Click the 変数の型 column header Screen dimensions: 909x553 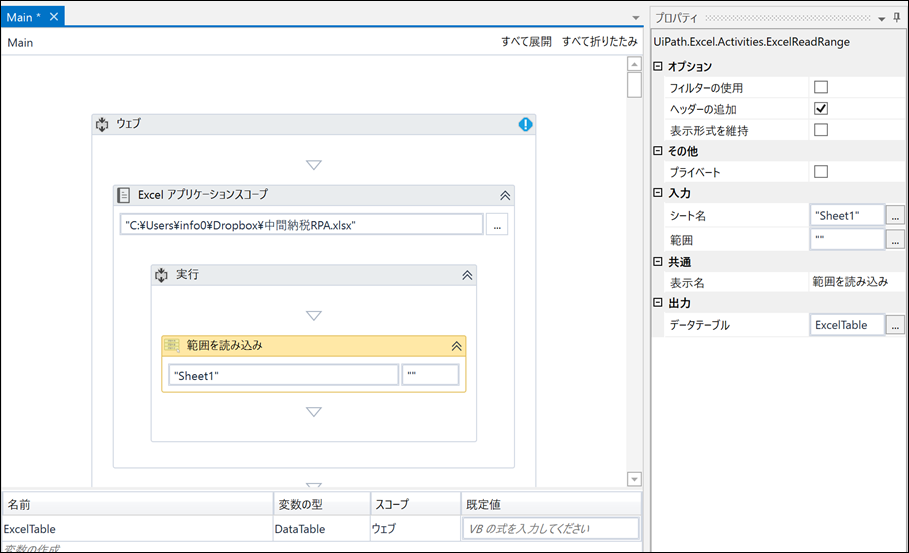(x=322, y=504)
